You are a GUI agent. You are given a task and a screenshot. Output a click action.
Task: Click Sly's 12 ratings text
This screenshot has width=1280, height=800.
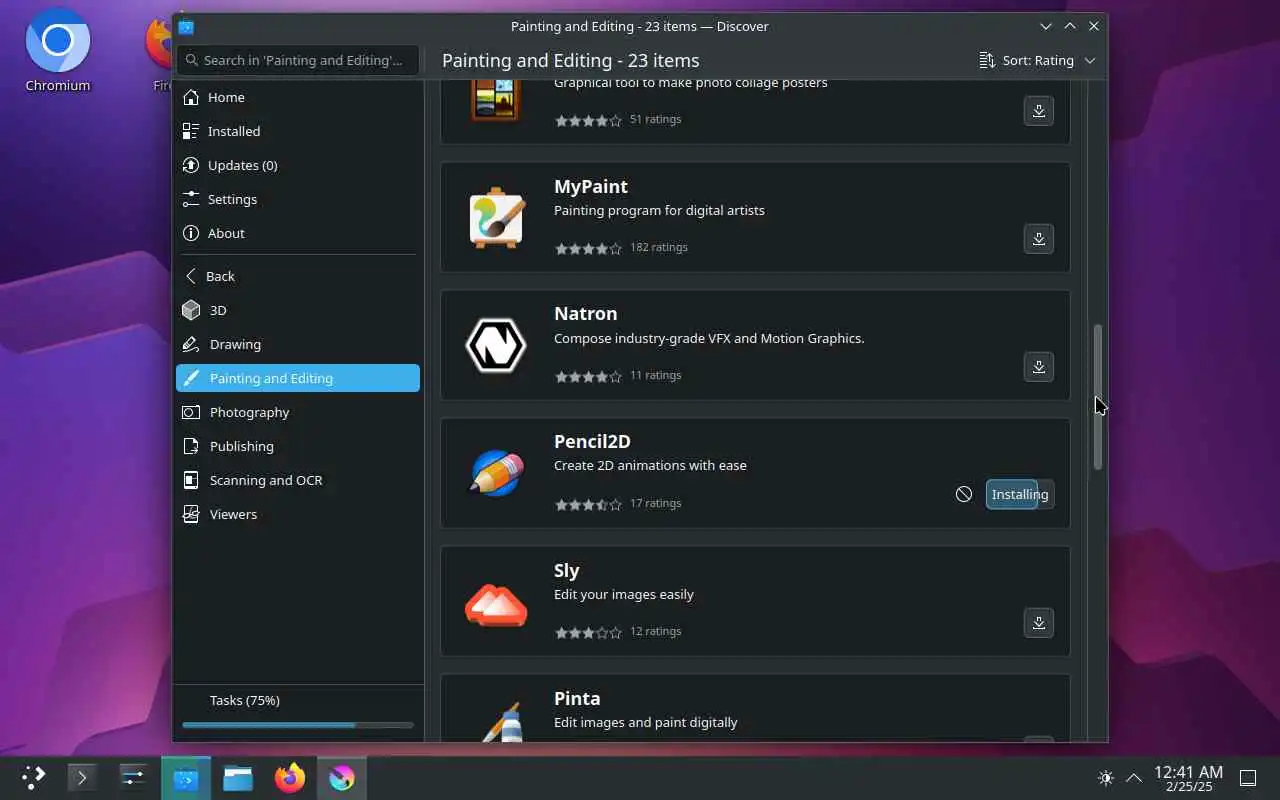656,631
